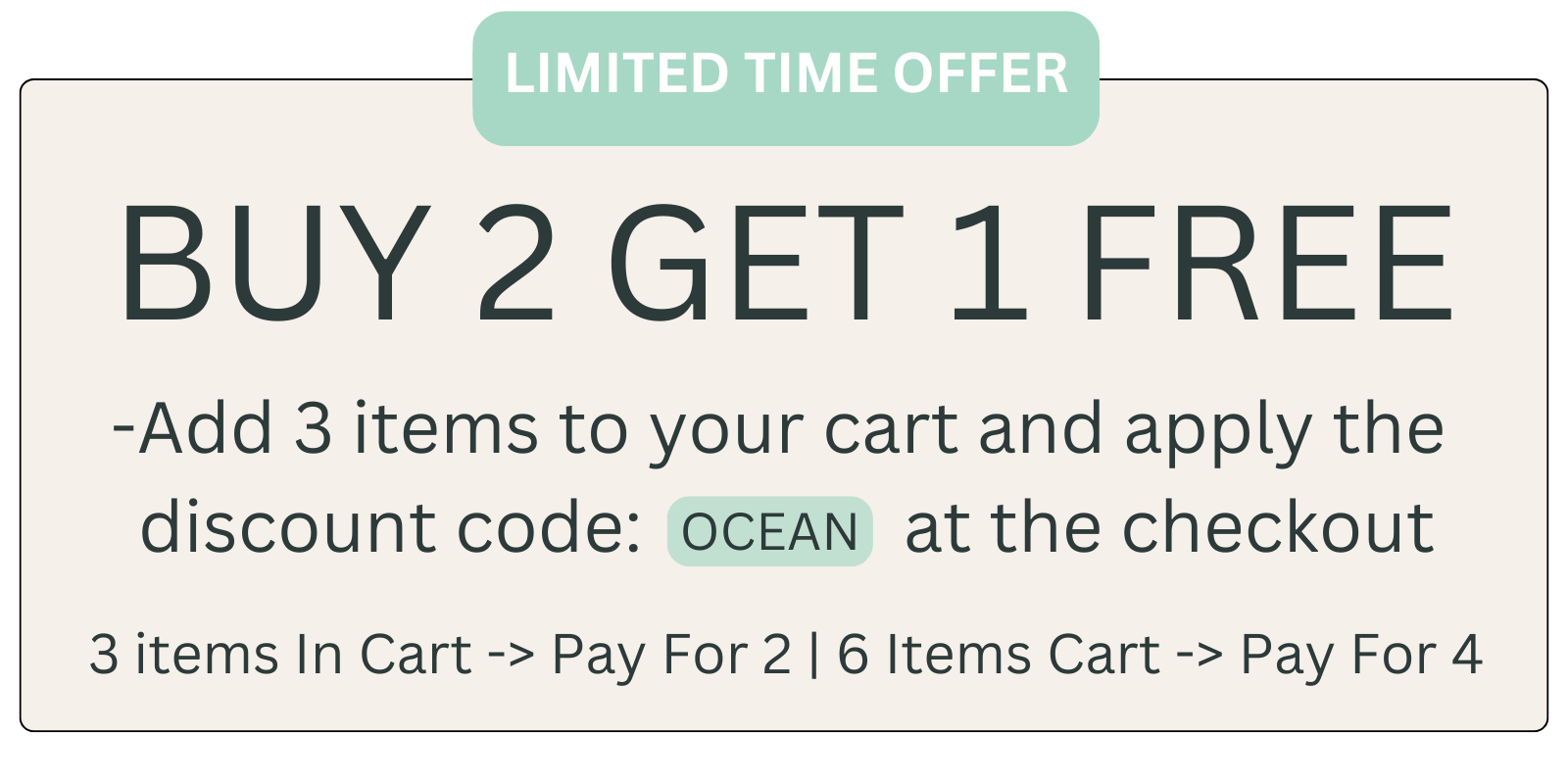Click the arrow after '6 Items Cart'
1568x784 pixels.
[x=1200, y=655]
